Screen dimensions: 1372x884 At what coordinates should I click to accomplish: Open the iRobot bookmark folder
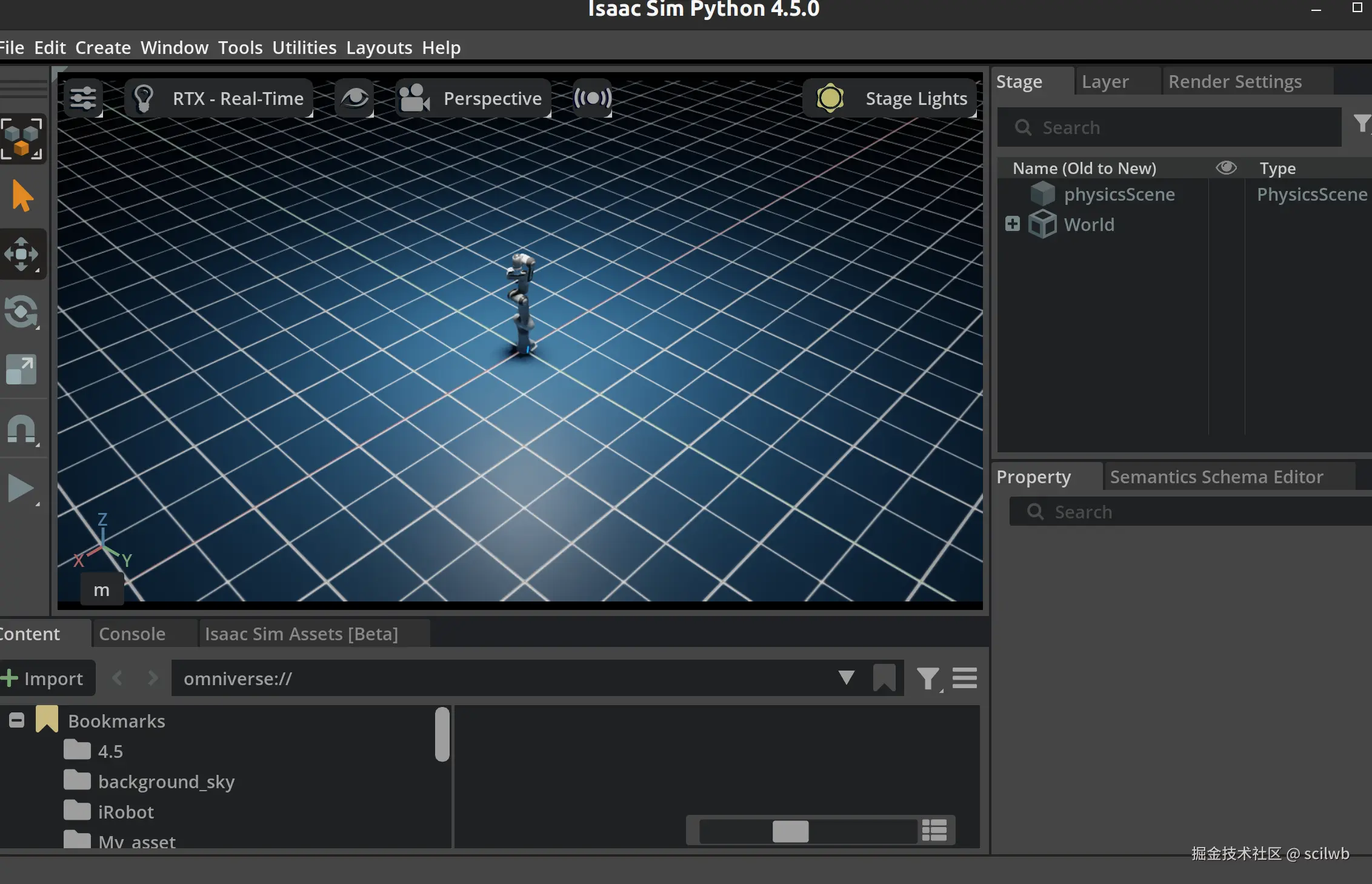125,812
